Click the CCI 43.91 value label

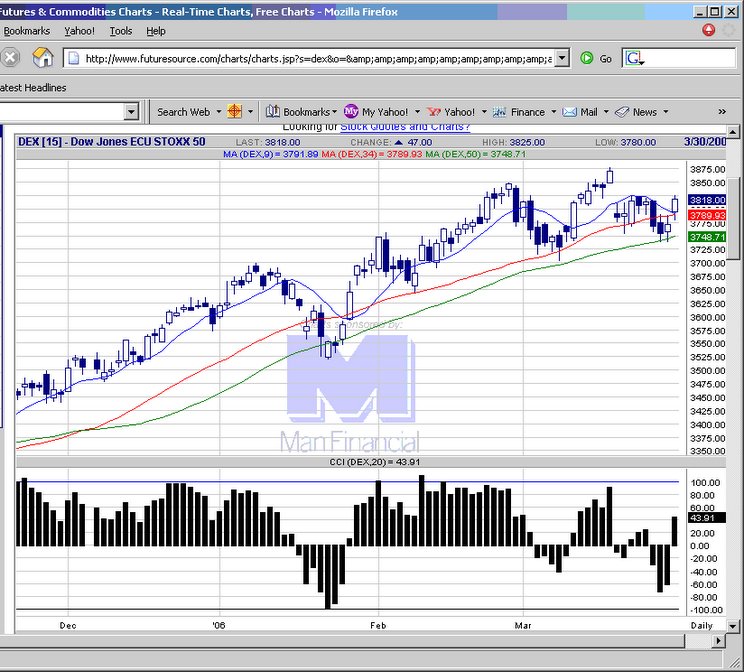tap(707, 517)
